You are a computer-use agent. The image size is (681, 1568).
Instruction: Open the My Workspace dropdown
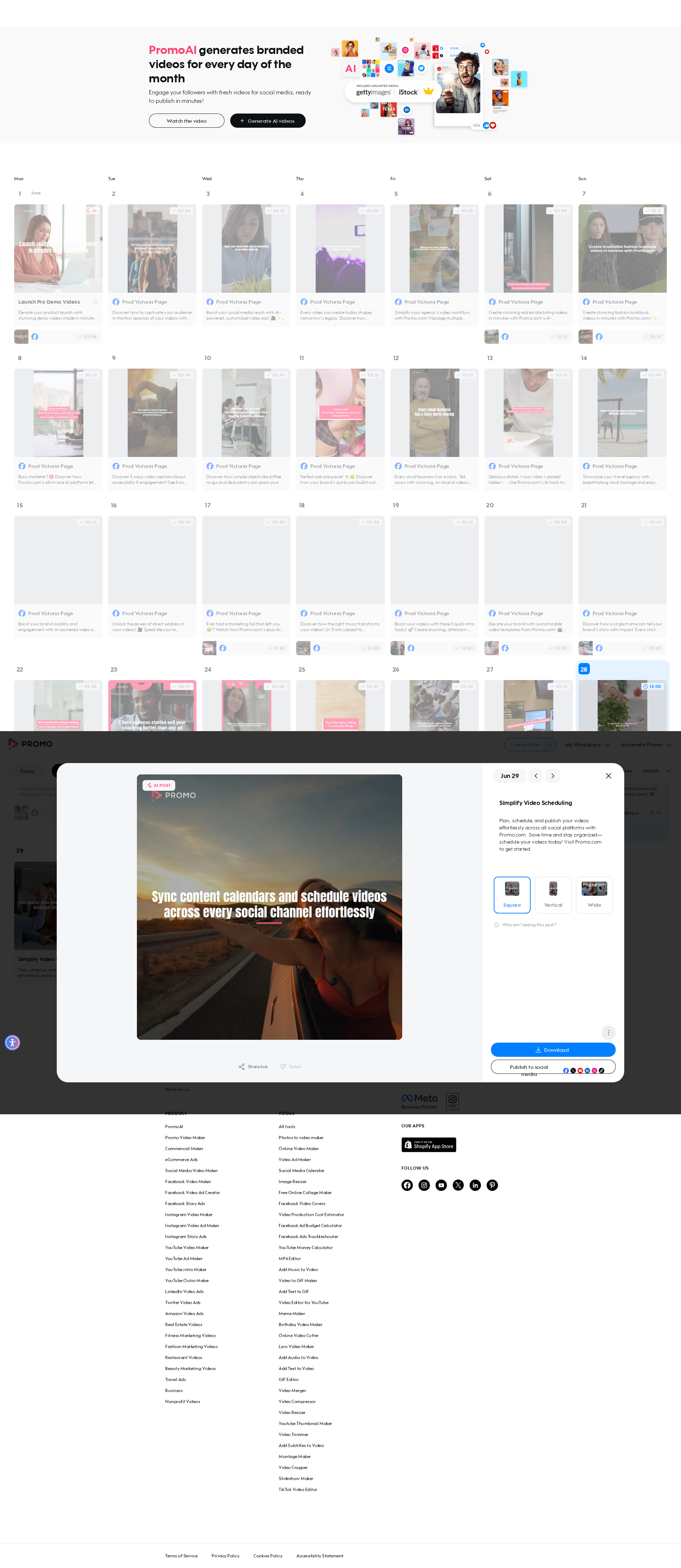tap(587, 744)
